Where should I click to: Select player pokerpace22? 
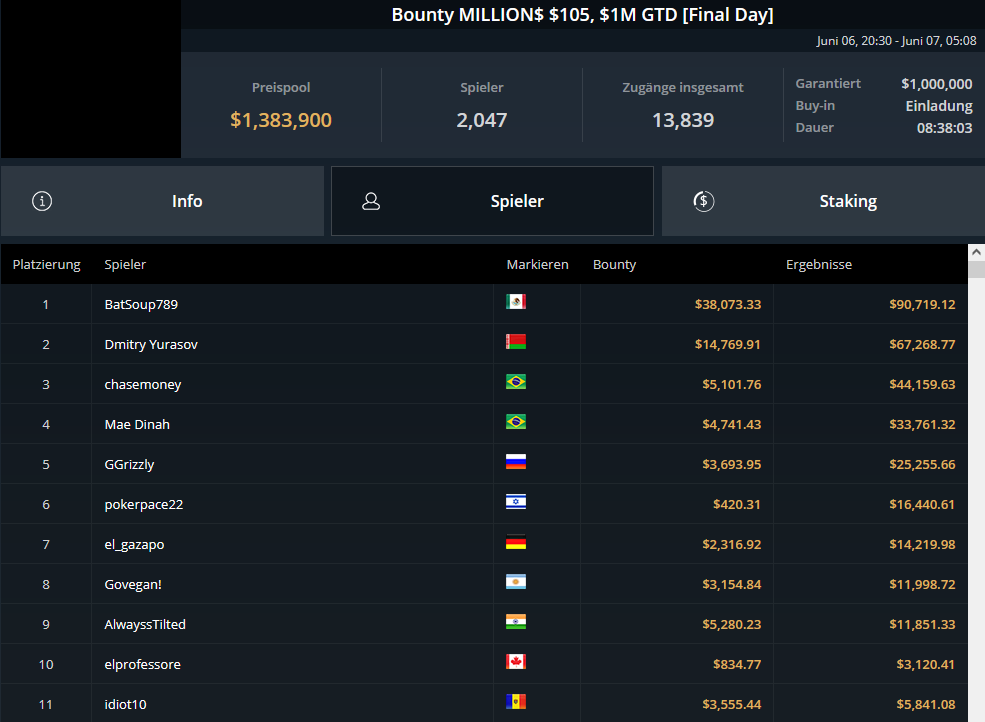point(143,505)
